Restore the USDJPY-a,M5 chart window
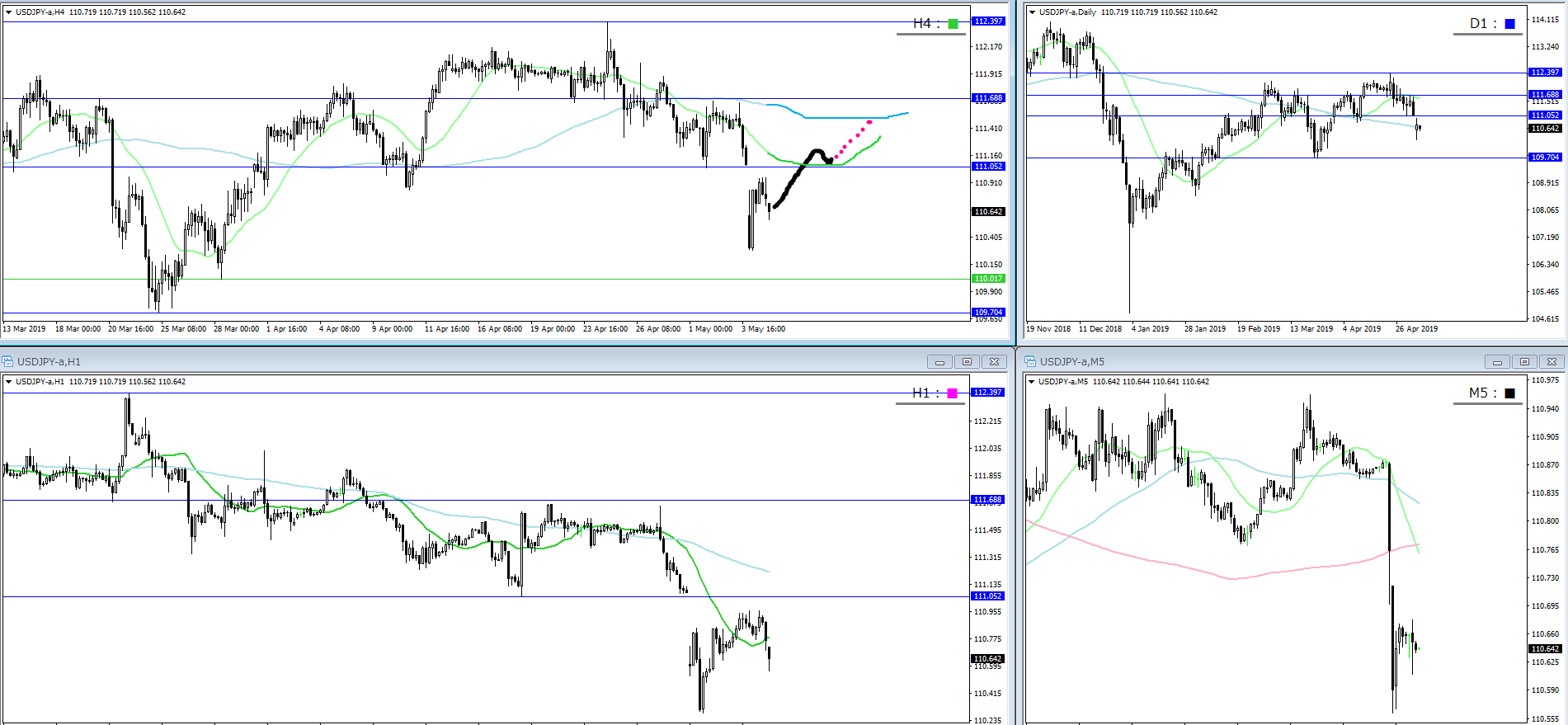Screen dimensions: 1568x725 click(1524, 361)
